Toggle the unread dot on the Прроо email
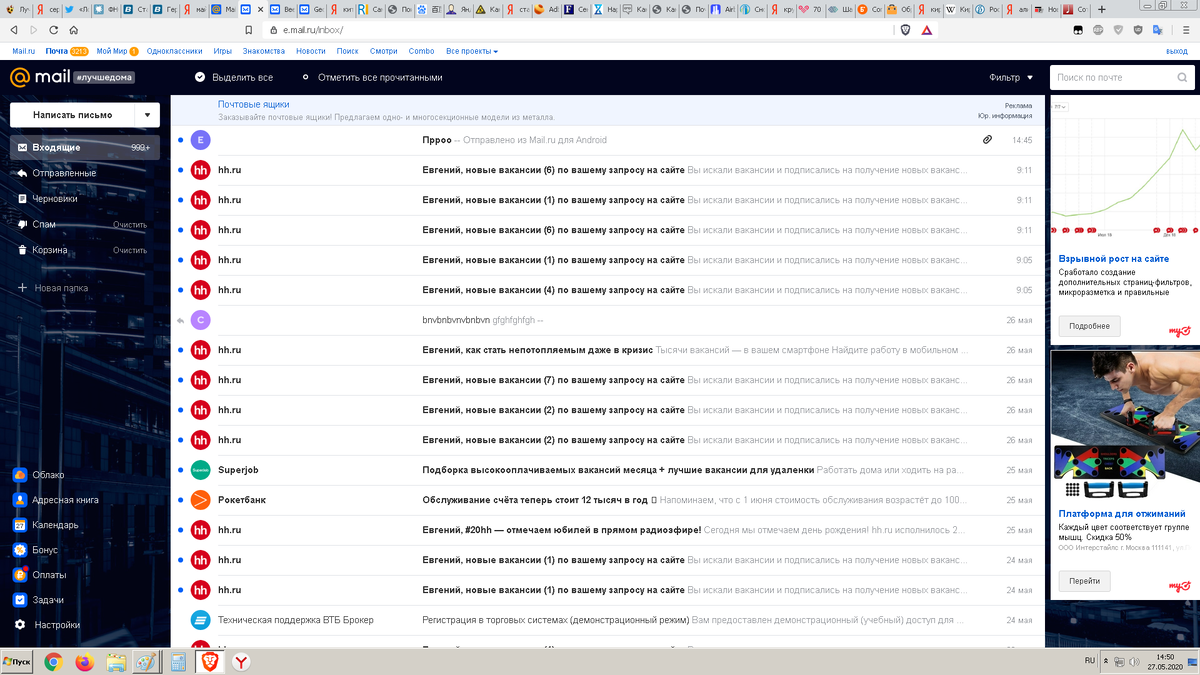The image size is (1200, 675). pos(180,140)
